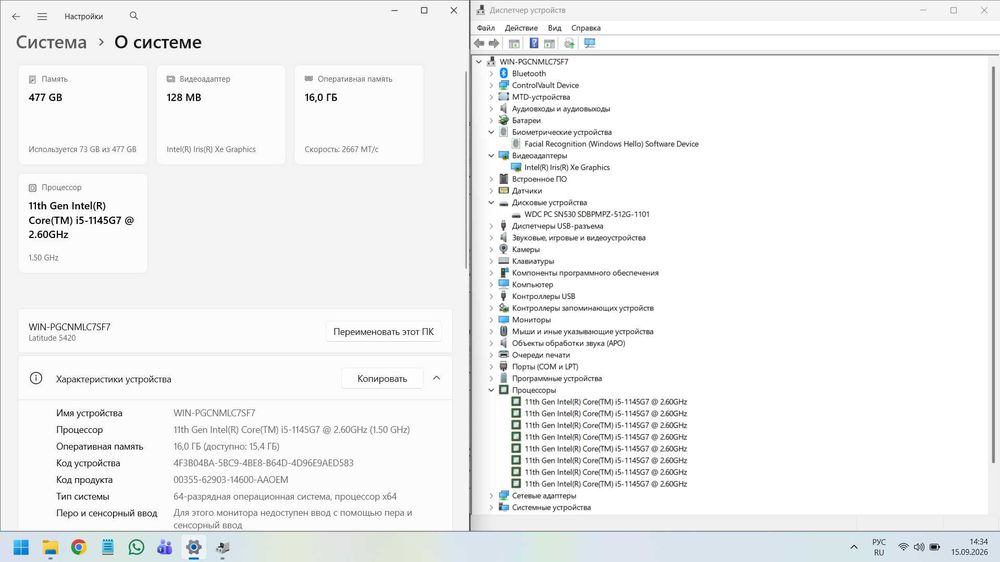The width and height of the screenshot is (1000, 562).
Task: Select the Память 477 GB card
Action: point(83,115)
